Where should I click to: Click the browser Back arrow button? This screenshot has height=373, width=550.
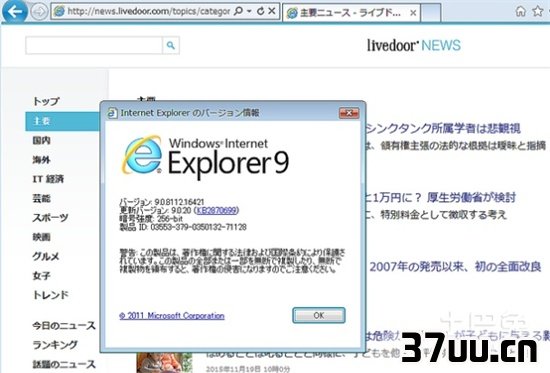pyautogui.click(x=15, y=11)
